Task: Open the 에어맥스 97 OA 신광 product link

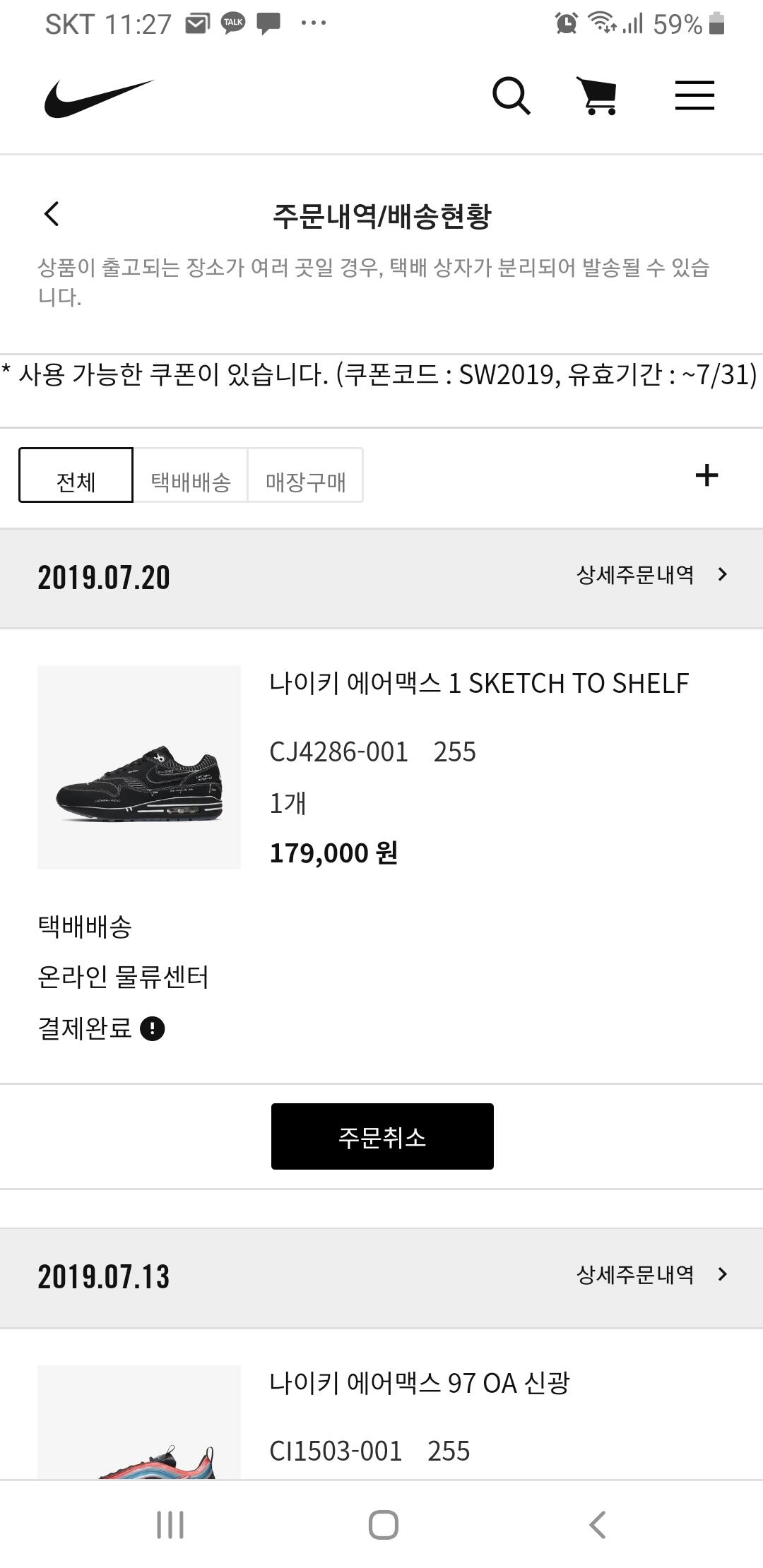Action: [x=420, y=1383]
